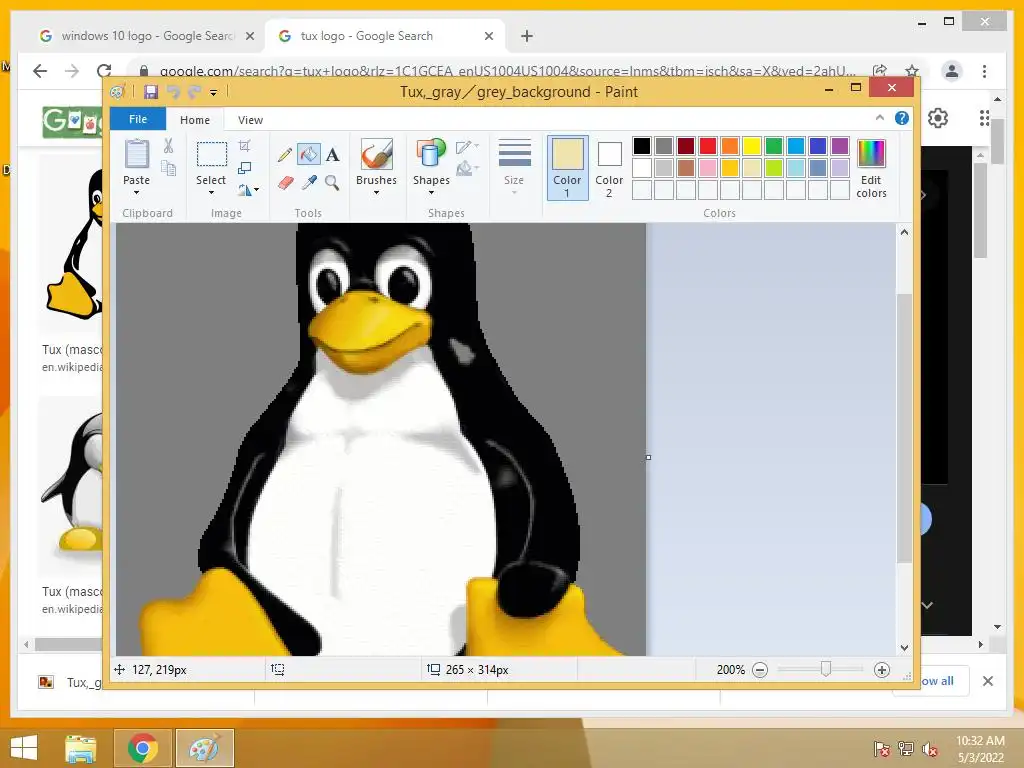This screenshot has width=1024, height=768.
Task: Open the Brushes dropdown arrow
Action: tap(377, 193)
